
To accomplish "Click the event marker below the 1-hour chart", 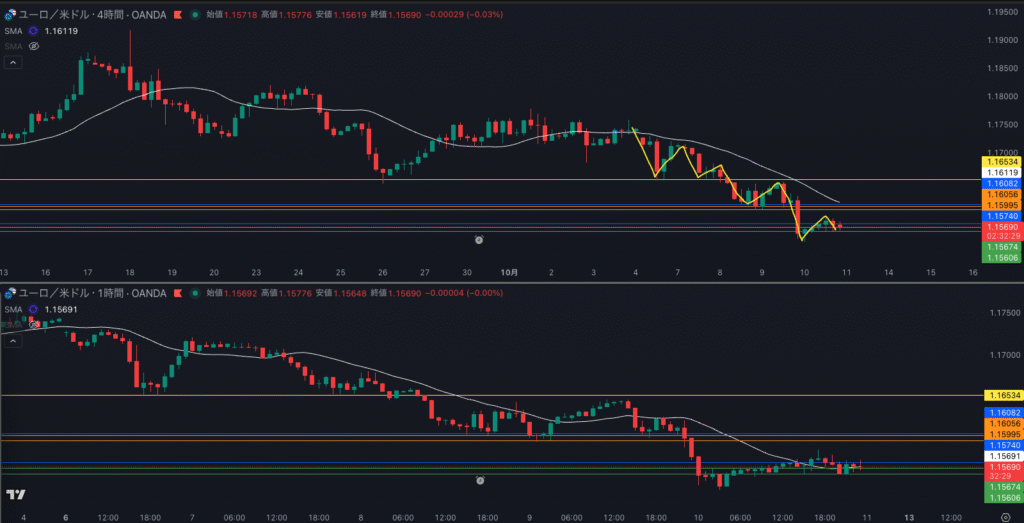I will coord(480,480).
